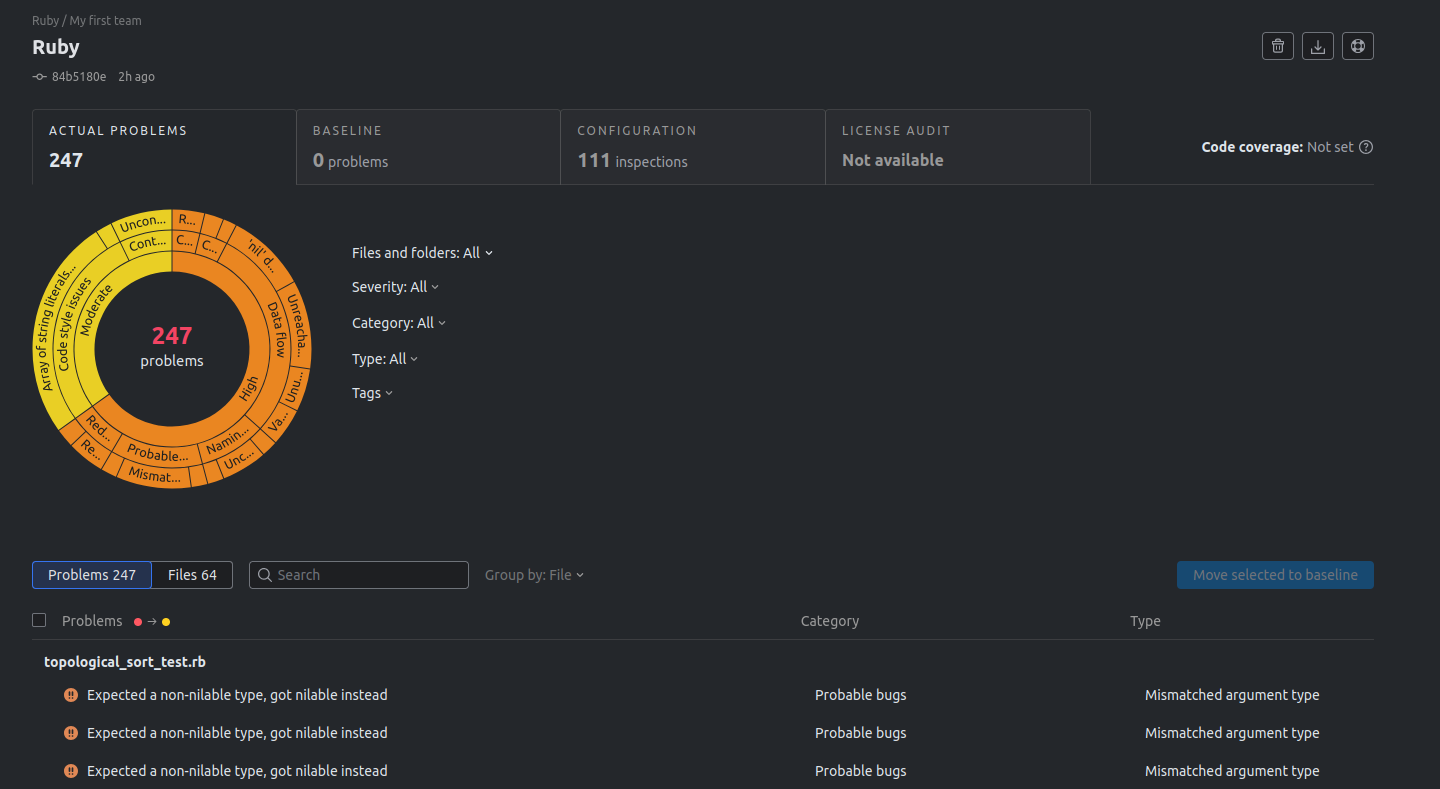Viewport: 1440px width, 789px height.
Task: Click the delete report trash icon
Action: pyautogui.click(x=1277, y=46)
